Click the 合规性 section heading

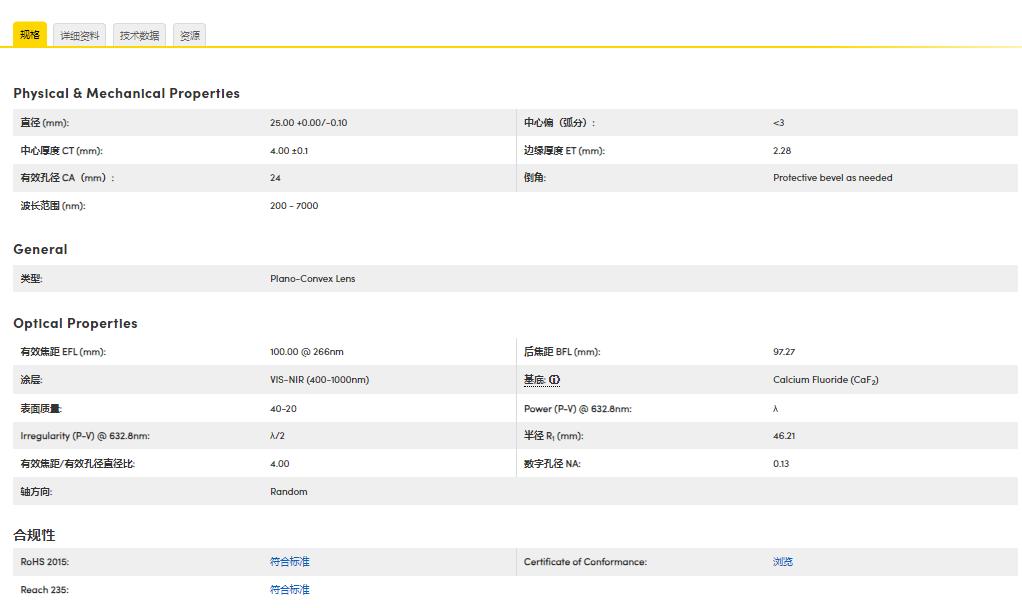(34, 535)
